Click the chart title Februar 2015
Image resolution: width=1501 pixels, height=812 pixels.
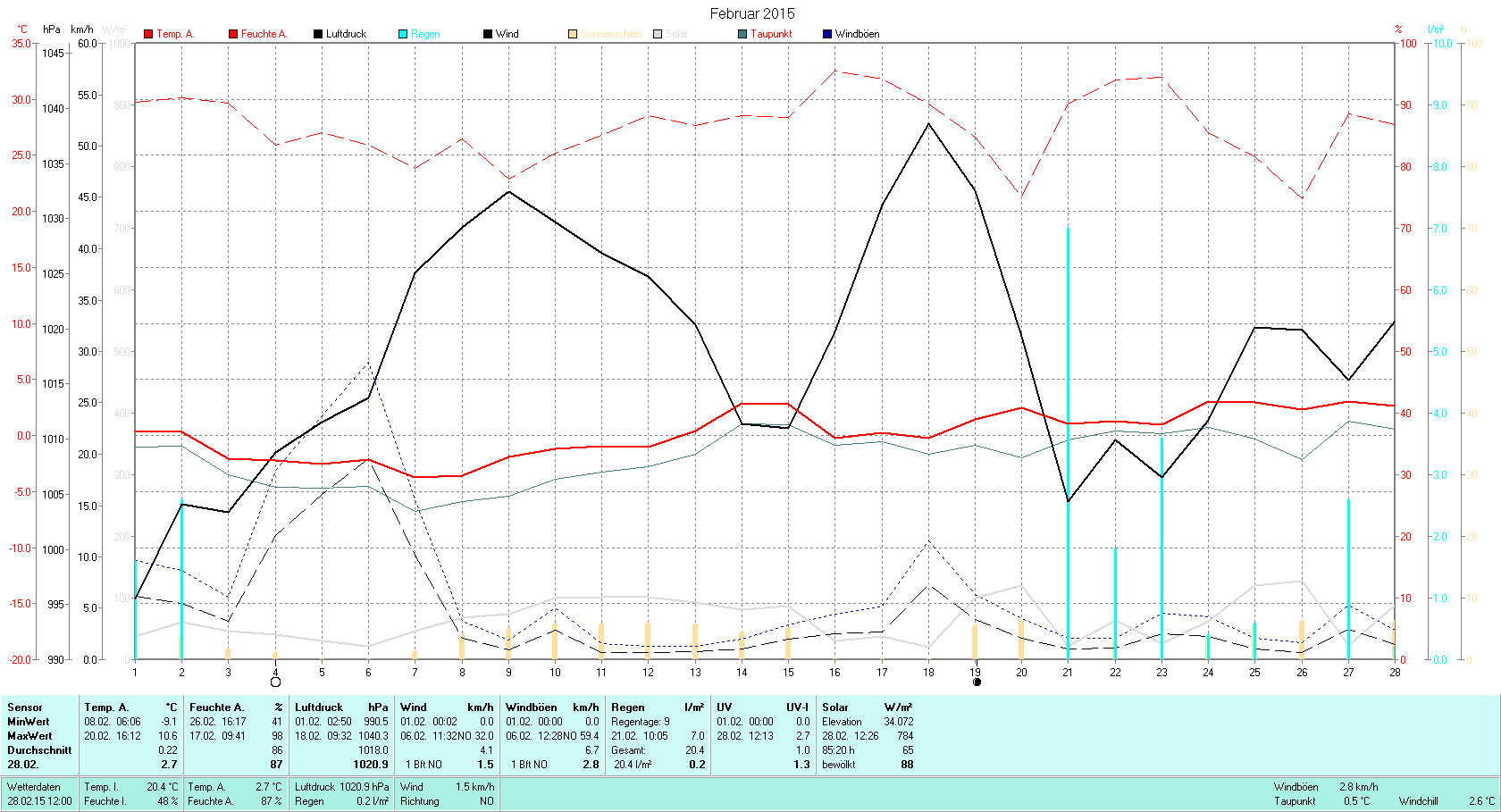752,13
